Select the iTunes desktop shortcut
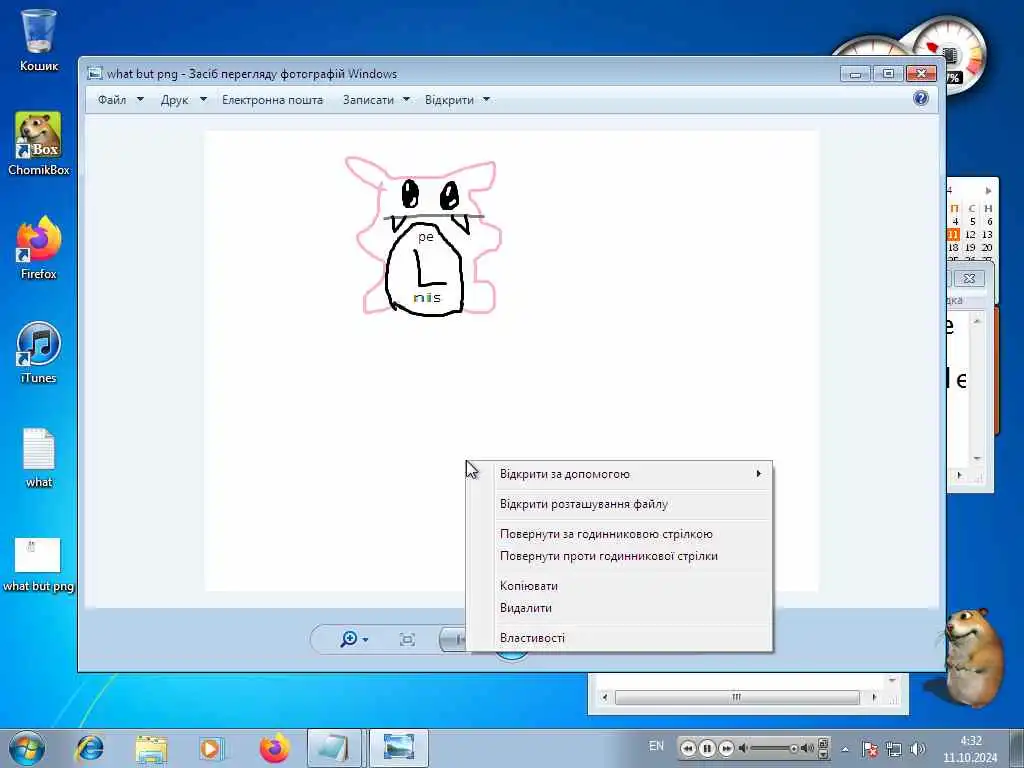Image resolution: width=1024 pixels, height=768 pixels. coord(39,352)
